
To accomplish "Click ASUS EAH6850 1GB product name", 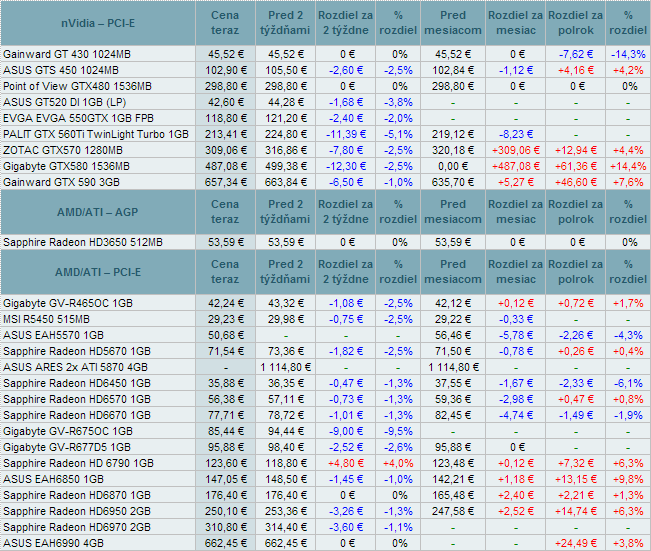I will coord(53,479).
